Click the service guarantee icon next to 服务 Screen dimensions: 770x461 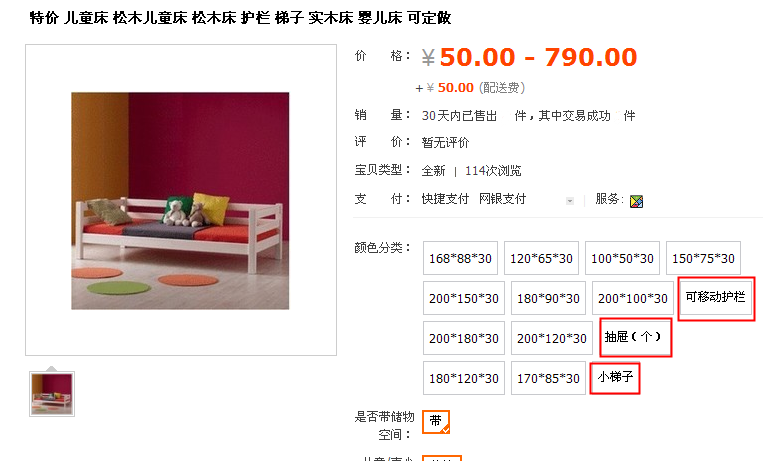click(636, 201)
